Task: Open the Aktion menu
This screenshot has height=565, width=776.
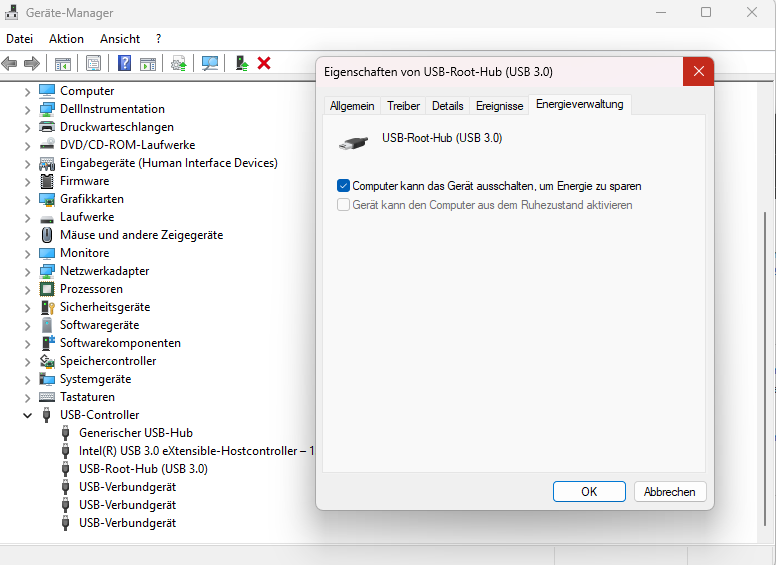Action: click(66, 39)
